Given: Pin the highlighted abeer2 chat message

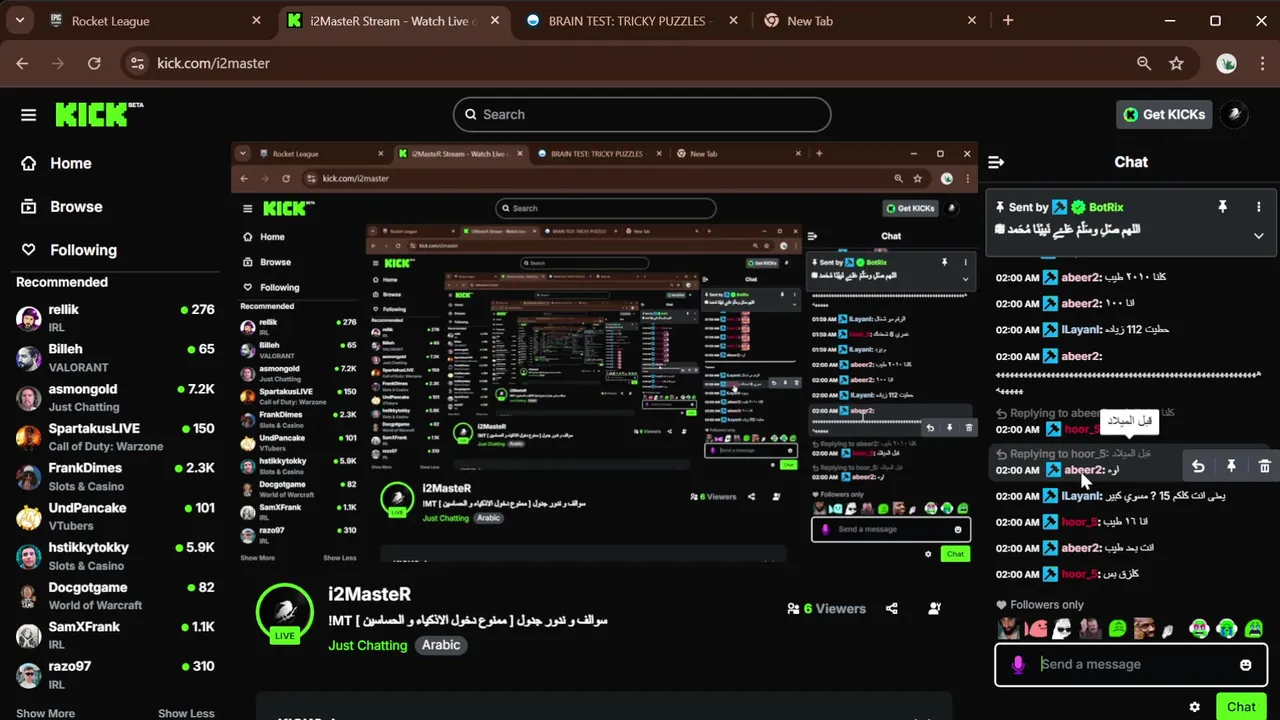Looking at the screenshot, I should pos(1231,466).
